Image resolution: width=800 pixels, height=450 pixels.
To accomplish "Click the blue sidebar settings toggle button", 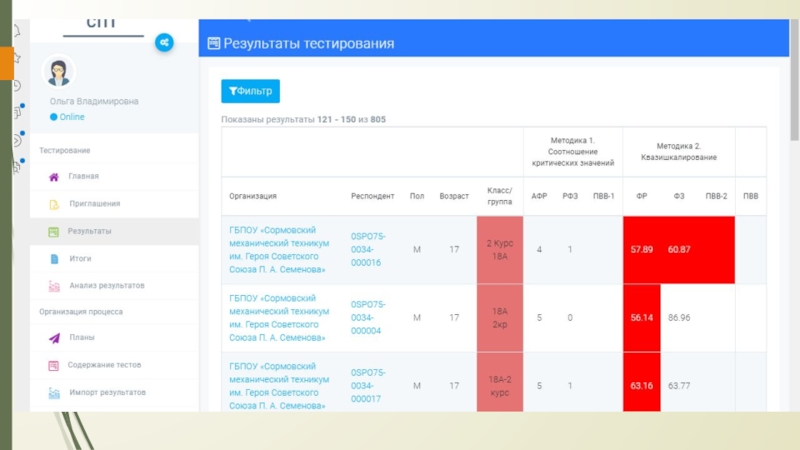I will tap(164, 42).
